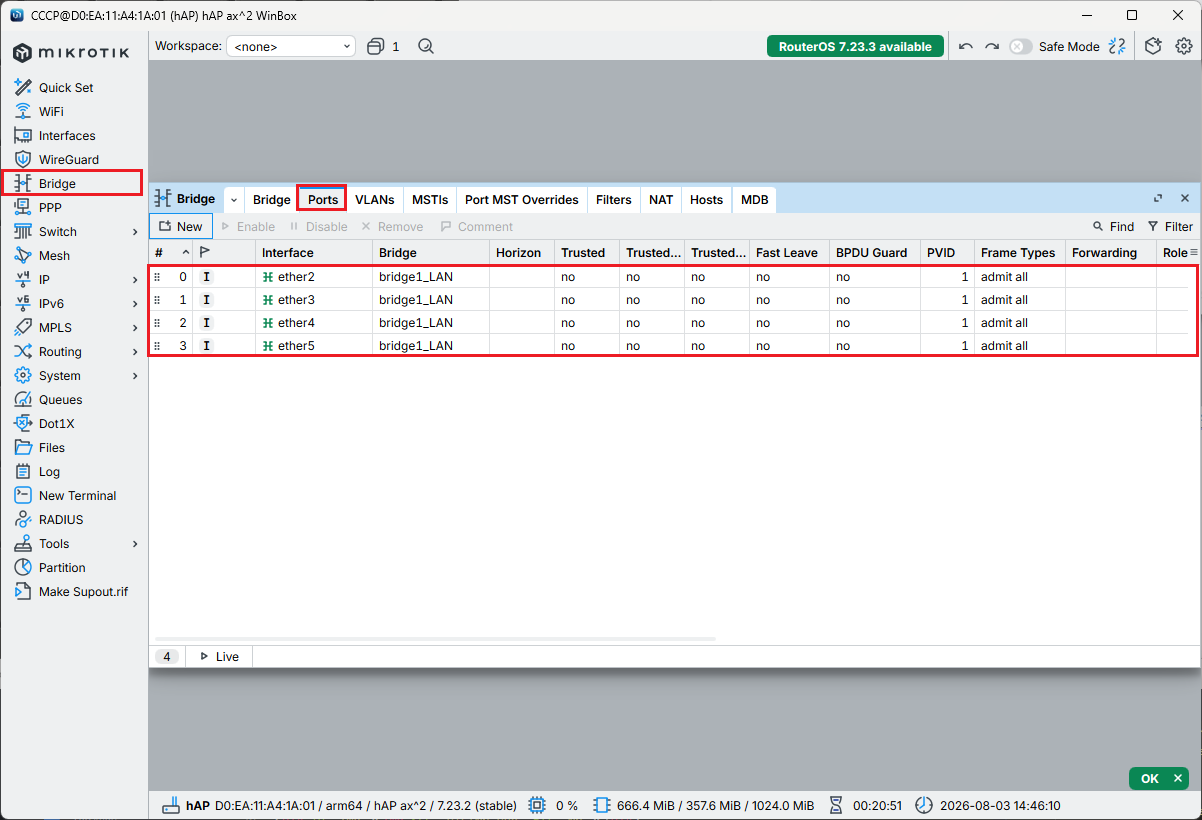Image resolution: width=1202 pixels, height=820 pixels.
Task: Click the icon right of Safe Mode
Action: pos(1117,47)
